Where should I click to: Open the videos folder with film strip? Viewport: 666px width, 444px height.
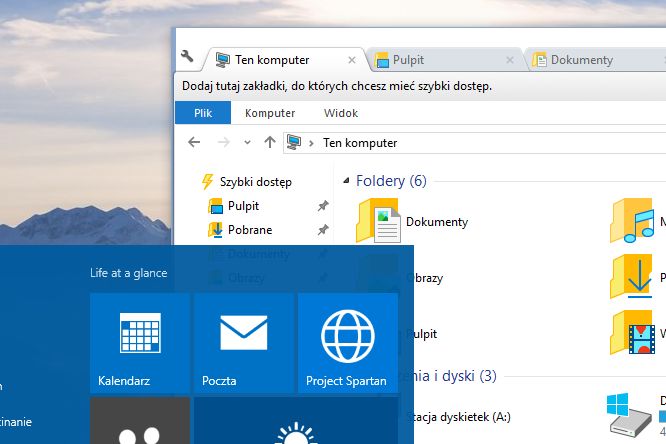point(632,333)
